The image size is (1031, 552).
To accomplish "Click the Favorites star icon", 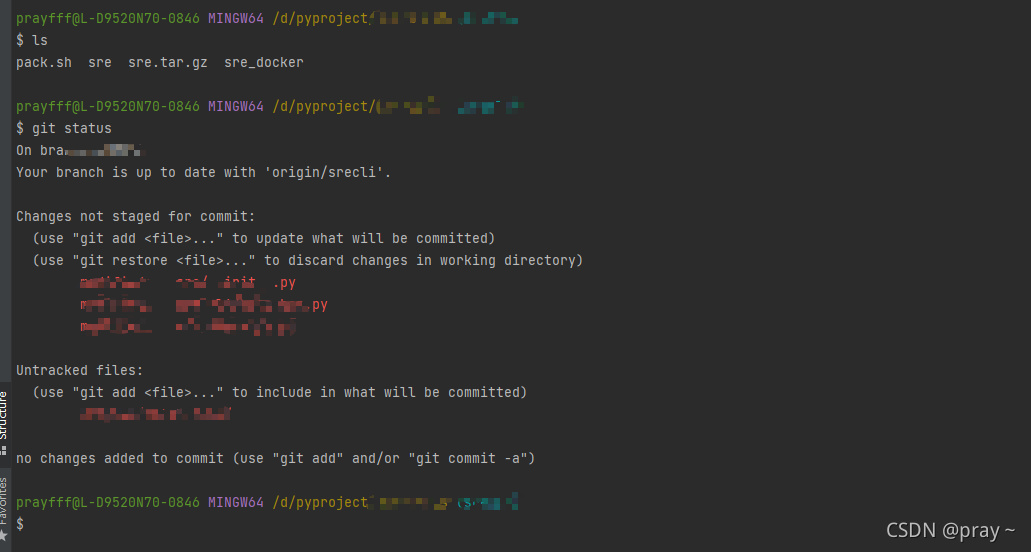I will [x=4, y=537].
